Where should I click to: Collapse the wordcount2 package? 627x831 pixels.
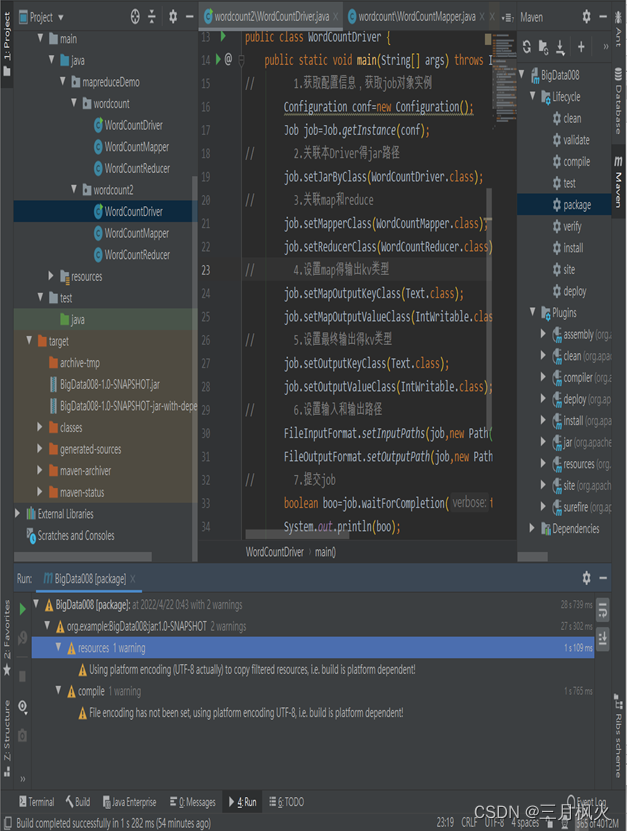pos(74,189)
